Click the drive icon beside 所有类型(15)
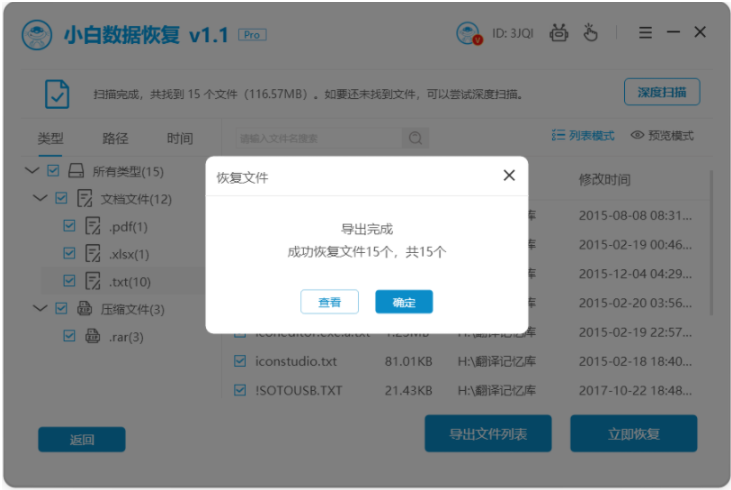The height and width of the screenshot is (490, 731). [x=76, y=171]
